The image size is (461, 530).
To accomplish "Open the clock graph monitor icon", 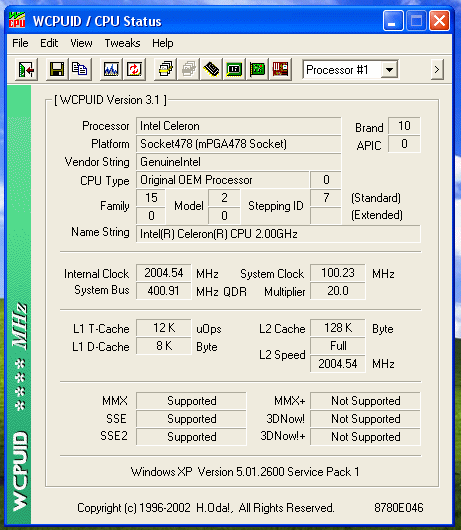I will 111,70.
